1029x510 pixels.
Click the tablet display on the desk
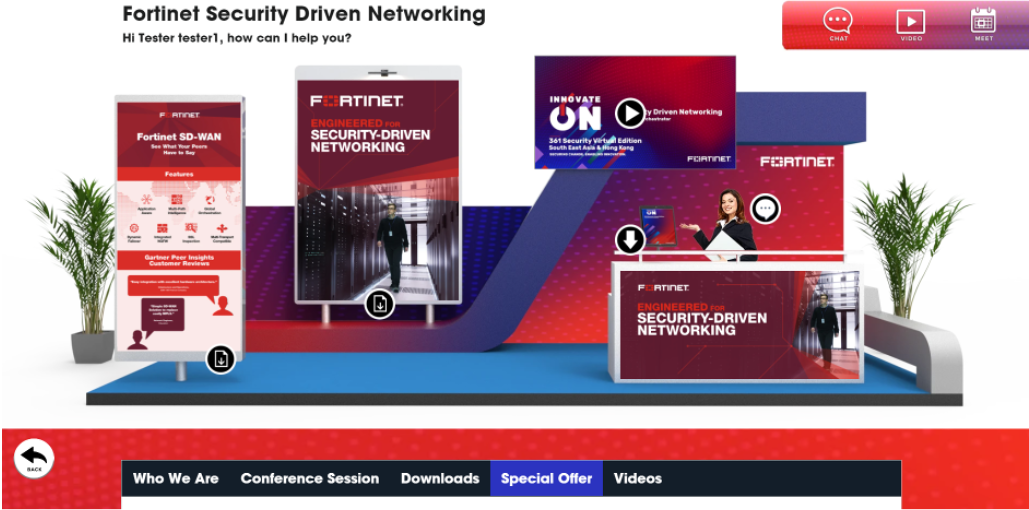click(657, 226)
